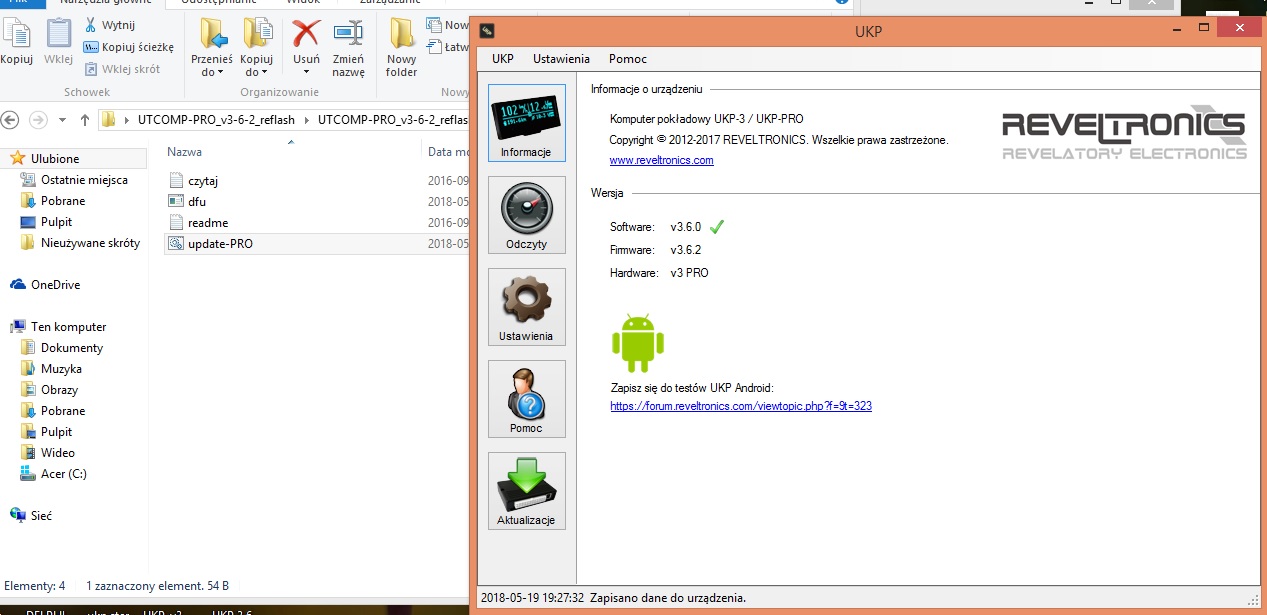Image resolution: width=1267 pixels, height=615 pixels.
Task: Open the forum.reveltronics.com viewtopic link
Action: click(740, 406)
